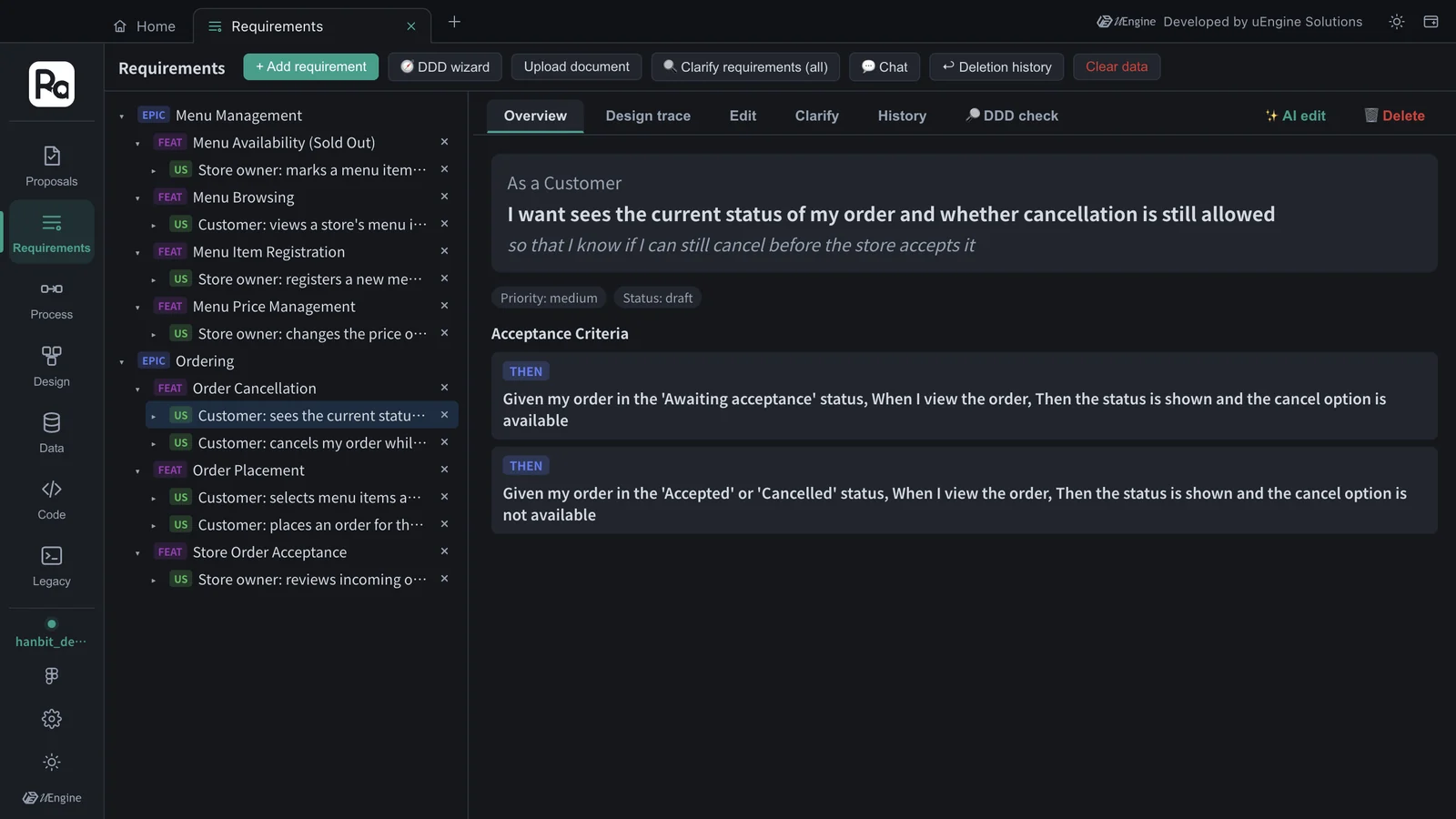1456x819 pixels.
Task: Remove 'Store owner: reviews incoming' story with X
Action: [444, 579]
